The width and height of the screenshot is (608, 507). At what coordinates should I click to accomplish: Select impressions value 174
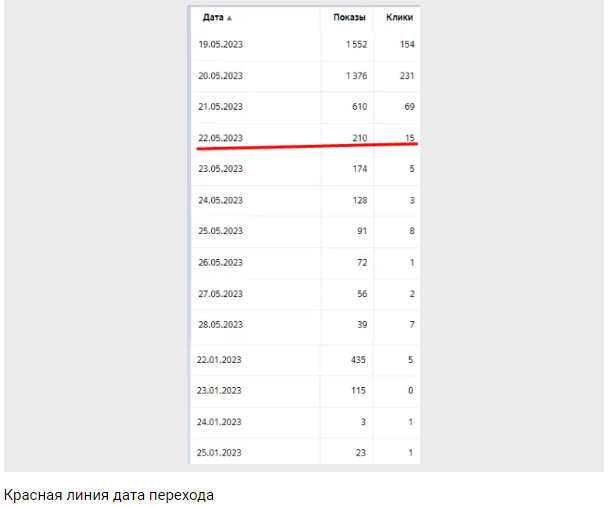point(359,169)
